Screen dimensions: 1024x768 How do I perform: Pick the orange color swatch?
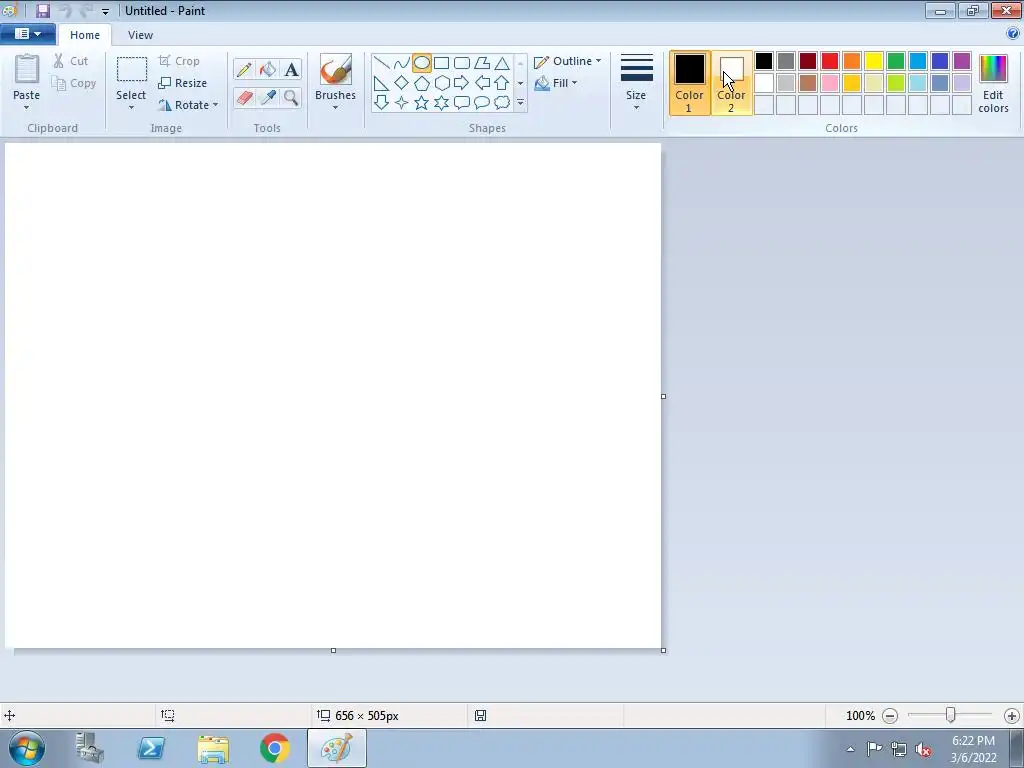point(852,61)
